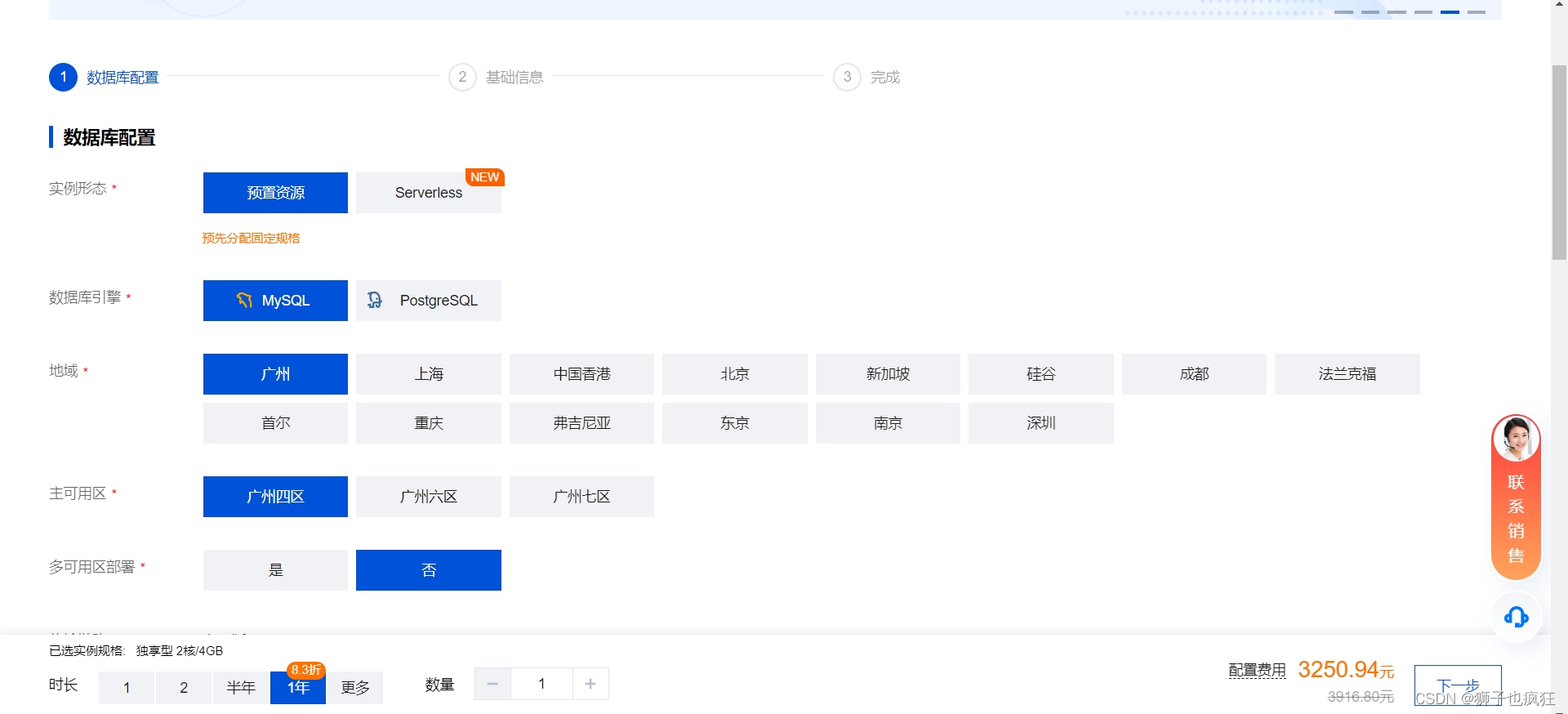Screen dimensions: 1568x714
Task: Set multi-AZ deployment to 否
Action: (429, 570)
